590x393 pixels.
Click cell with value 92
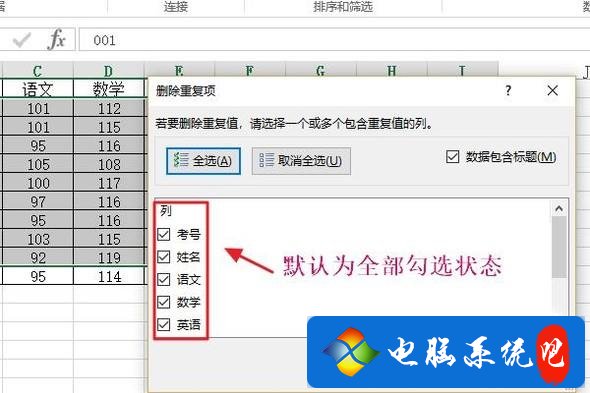click(38, 258)
